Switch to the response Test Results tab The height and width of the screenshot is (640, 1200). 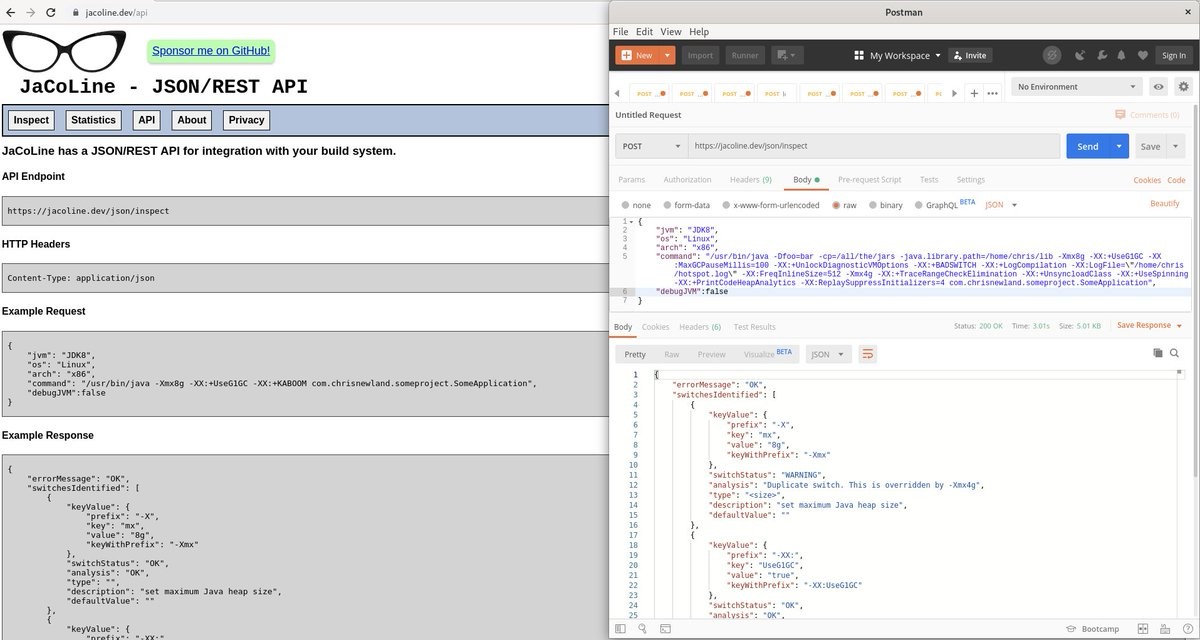click(x=754, y=327)
